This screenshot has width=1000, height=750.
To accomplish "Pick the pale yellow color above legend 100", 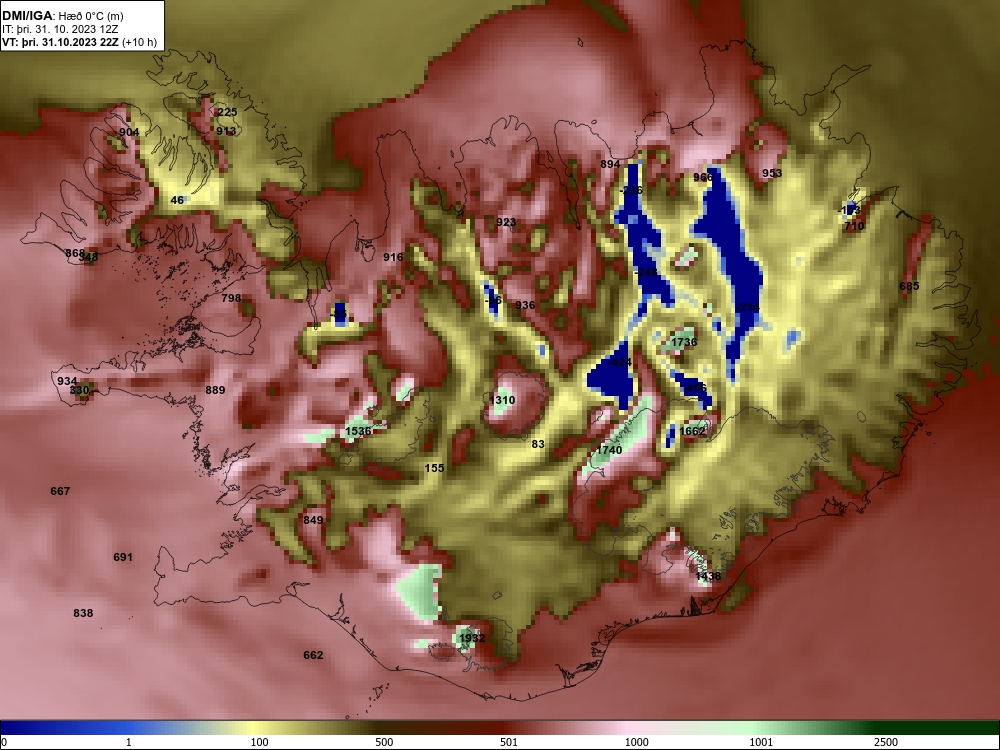I will click(x=255, y=728).
